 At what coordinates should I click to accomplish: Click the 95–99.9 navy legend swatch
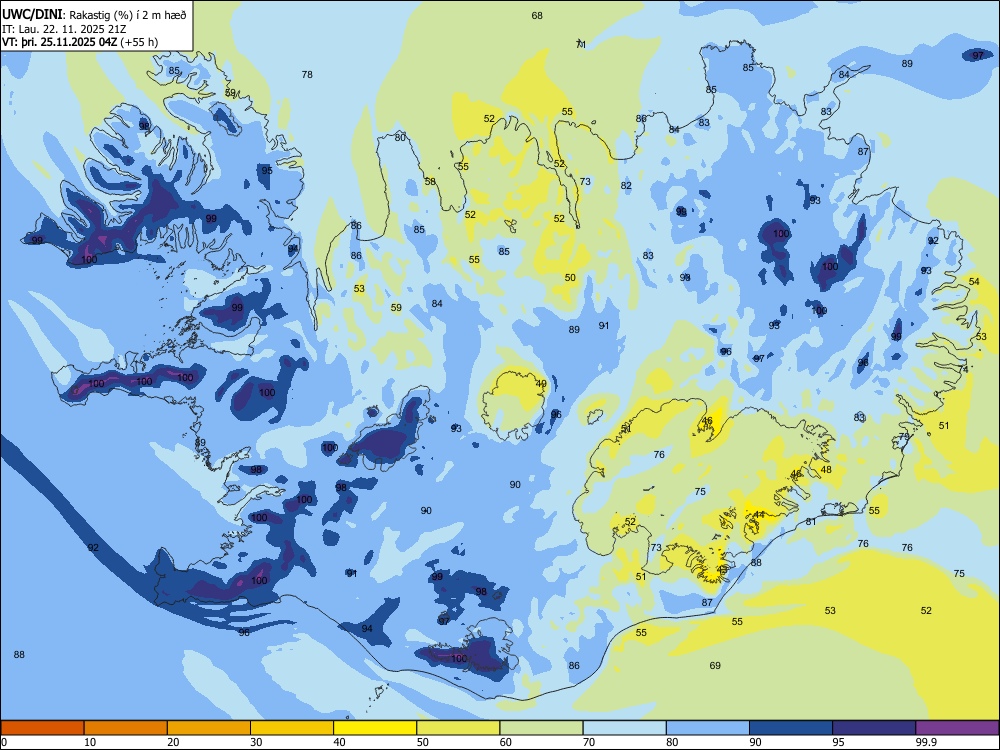pos(874,728)
